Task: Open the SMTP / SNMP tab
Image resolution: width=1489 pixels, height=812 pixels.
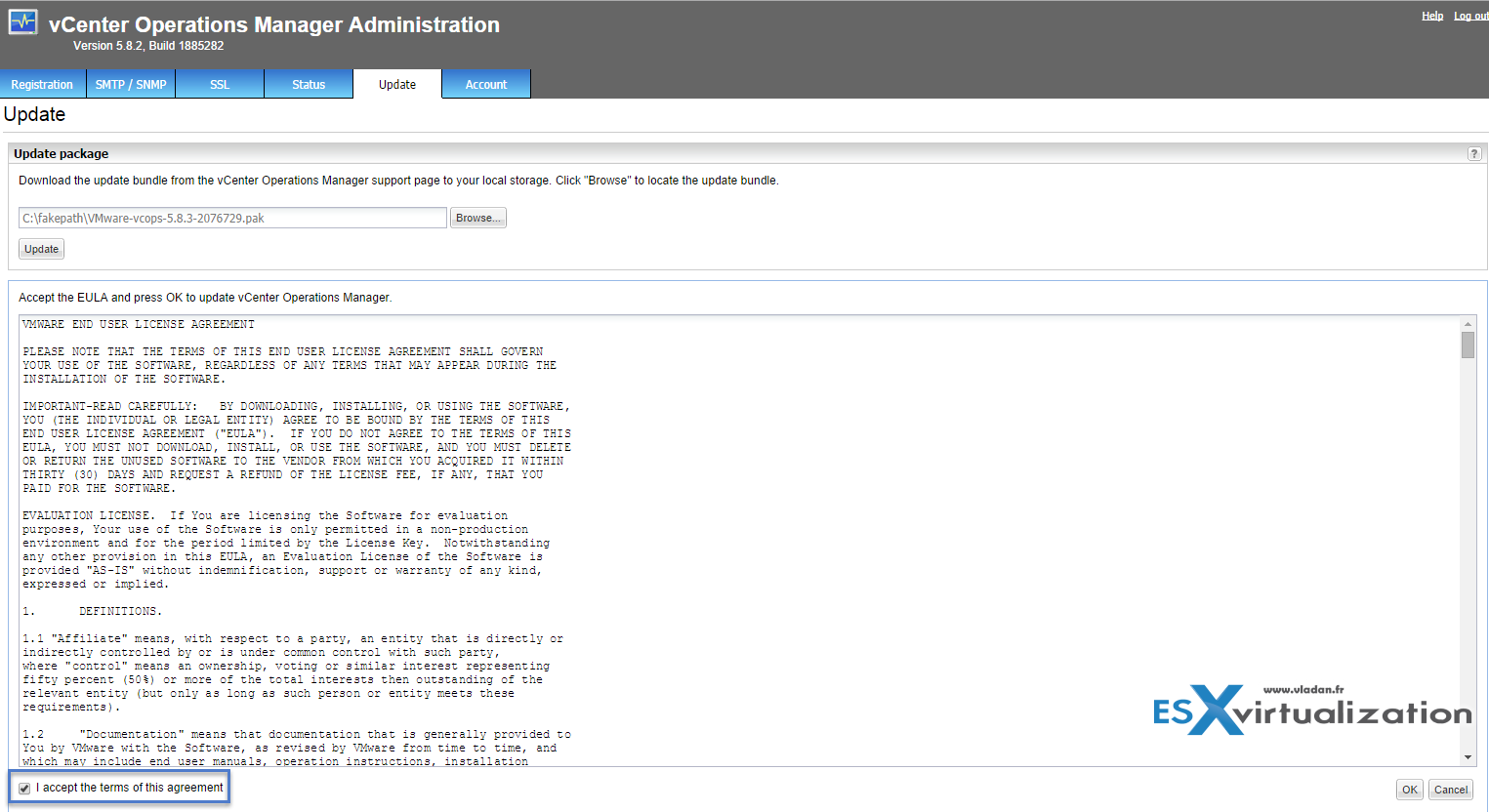Action: point(131,85)
